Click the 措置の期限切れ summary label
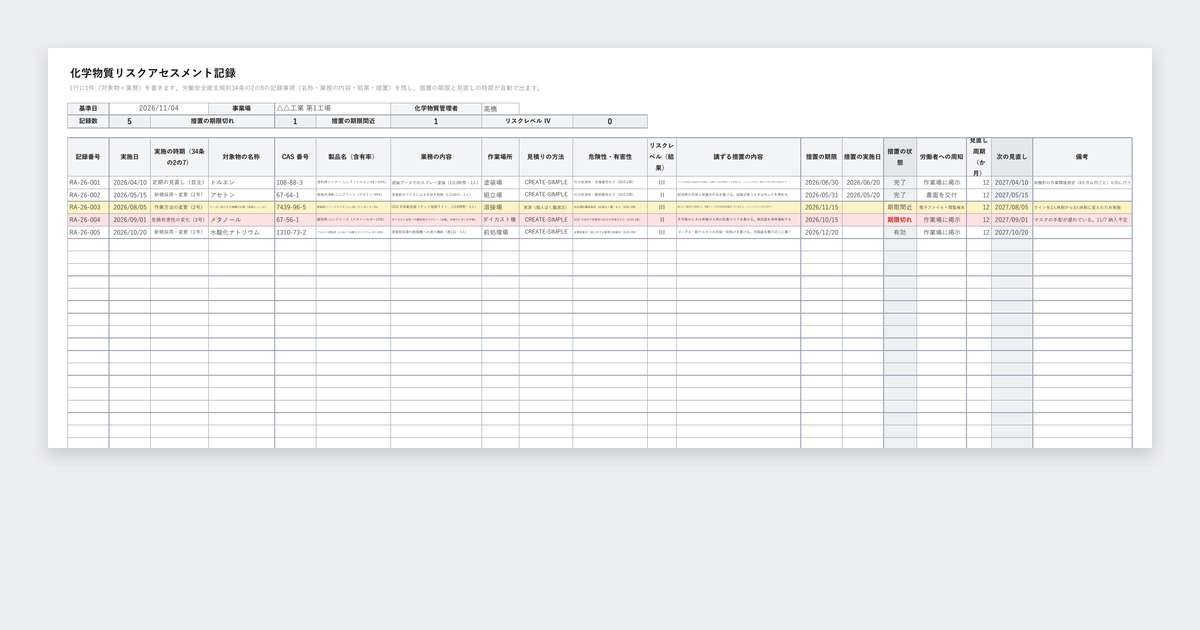 pos(212,121)
